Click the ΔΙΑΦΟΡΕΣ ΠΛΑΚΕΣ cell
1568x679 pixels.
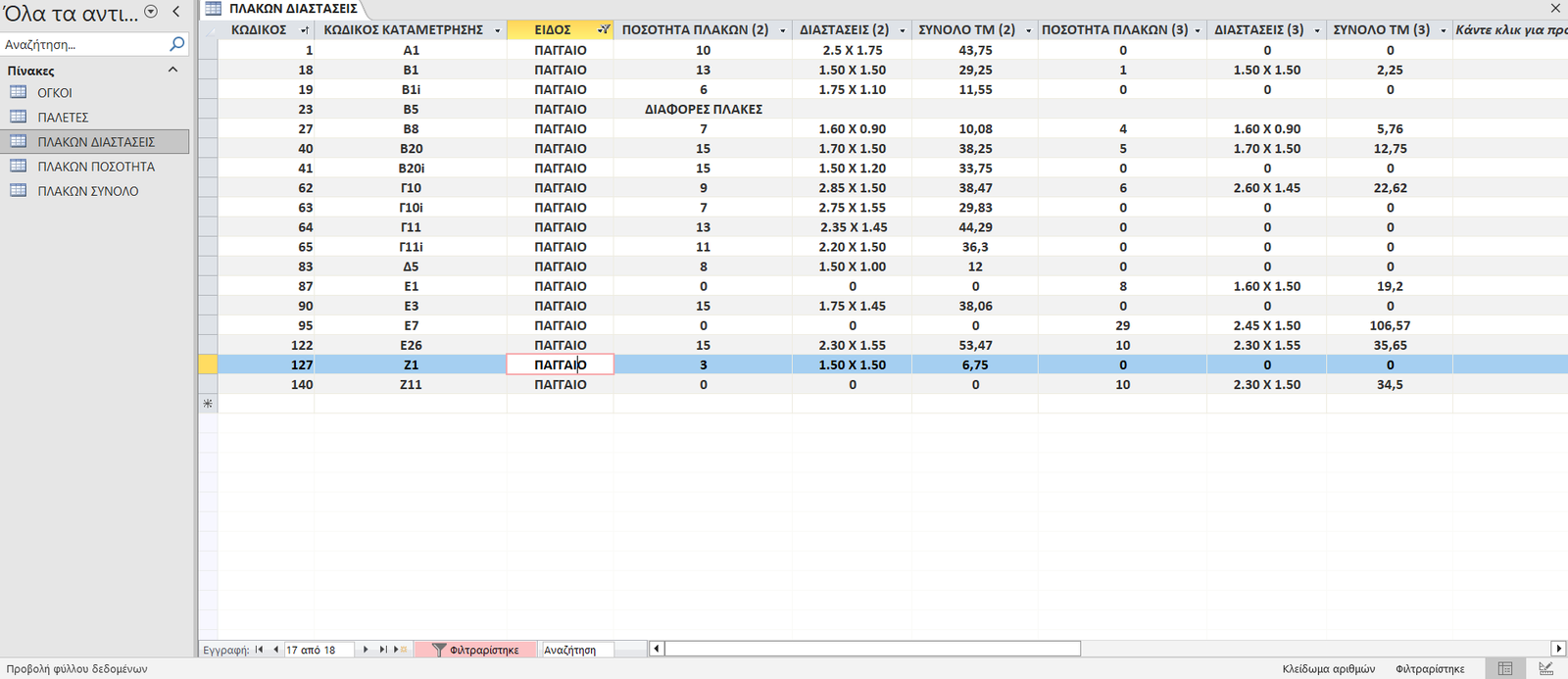pos(704,109)
